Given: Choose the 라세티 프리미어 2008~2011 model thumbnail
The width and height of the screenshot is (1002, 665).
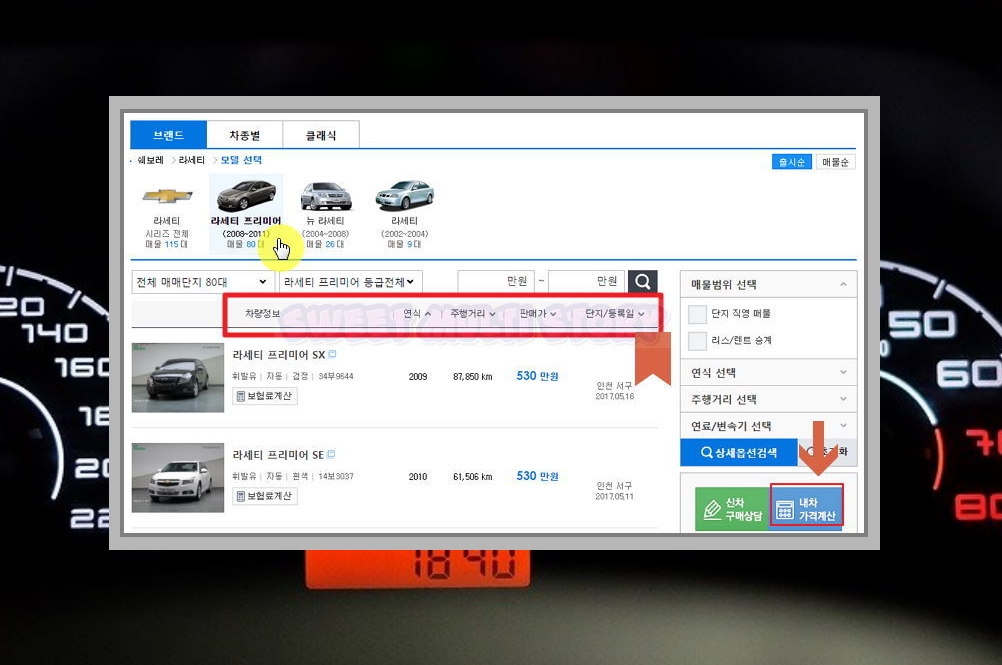Looking at the screenshot, I should pyautogui.click(x=246, y=214).
